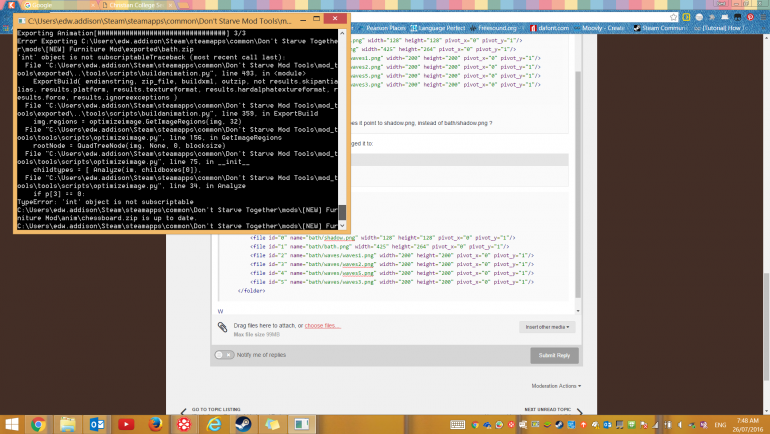Viewport: 770px width, 434px height.
Task: Click the TypeError line in the command prompt
Action: (x=105, y=202)
